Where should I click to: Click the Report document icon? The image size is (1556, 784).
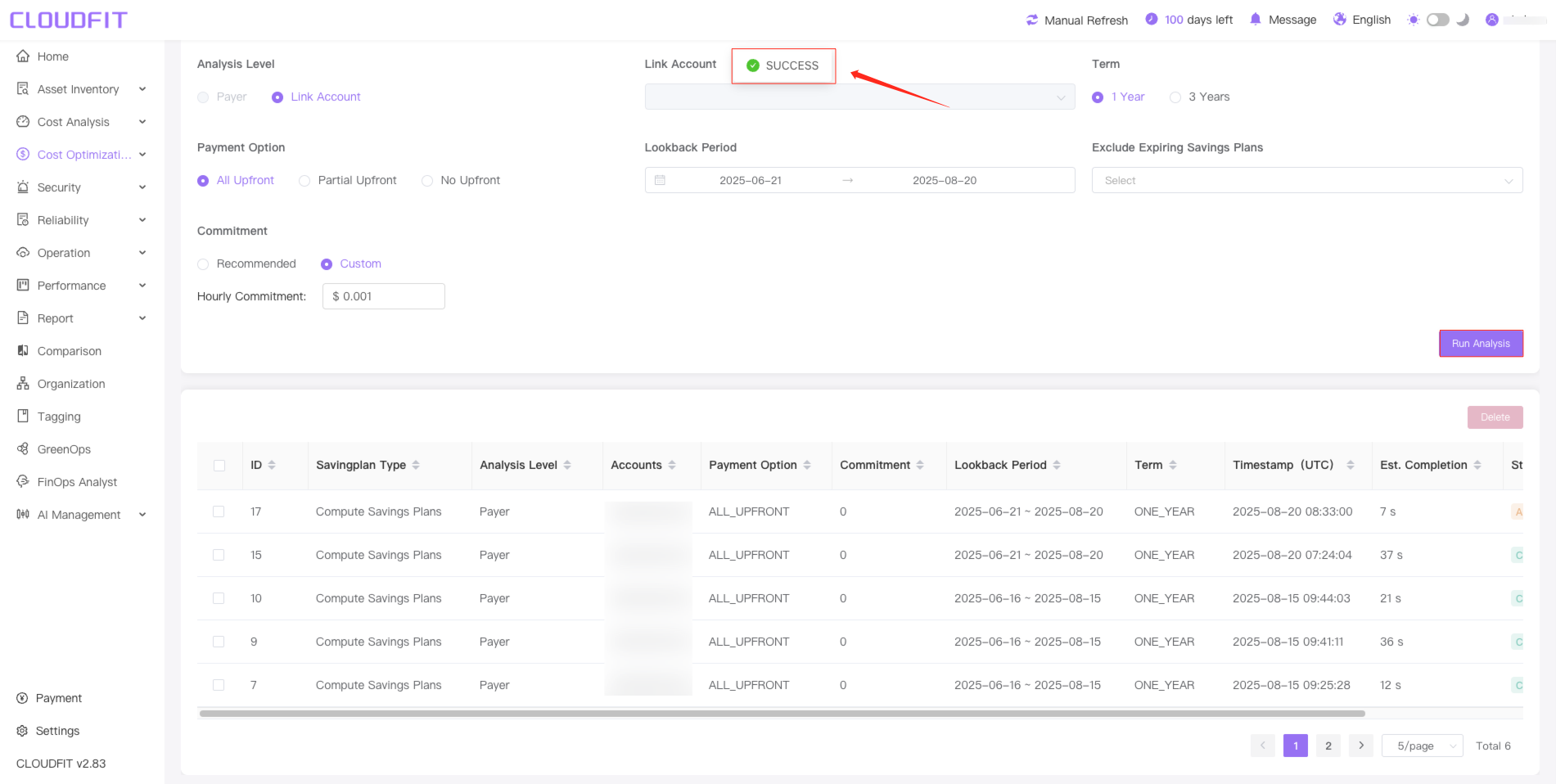tap(23, 318)
